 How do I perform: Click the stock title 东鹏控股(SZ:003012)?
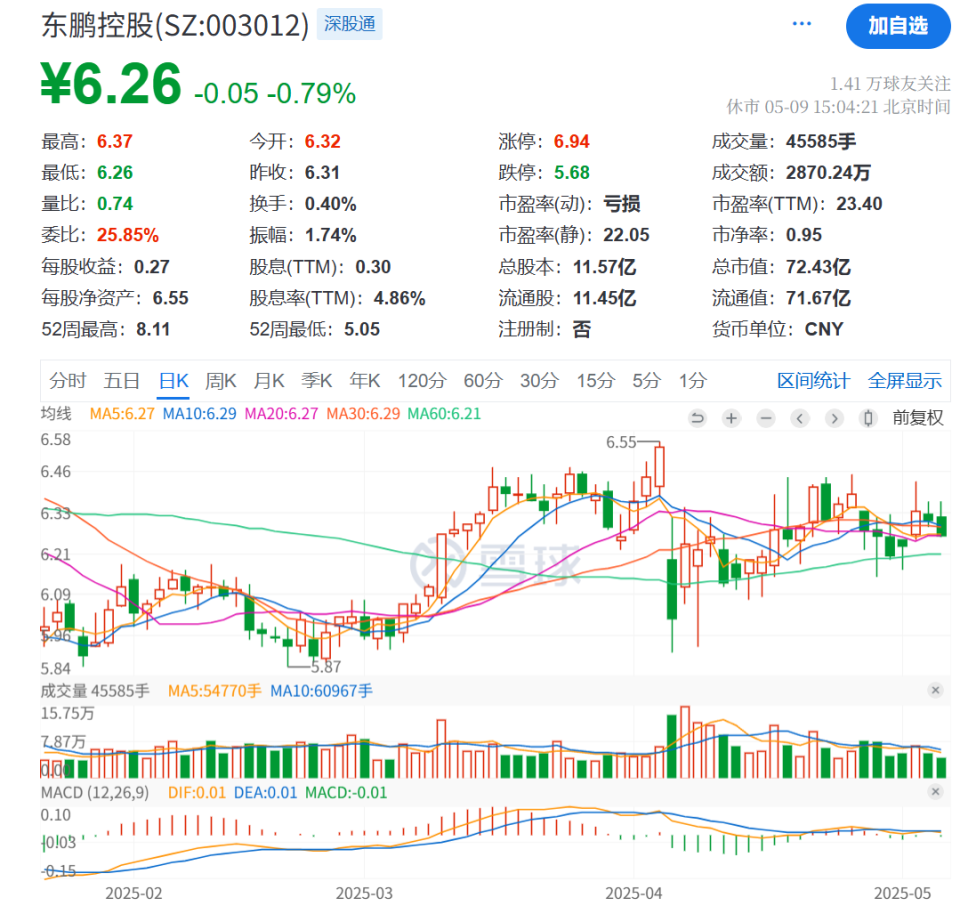click(175, 25)
